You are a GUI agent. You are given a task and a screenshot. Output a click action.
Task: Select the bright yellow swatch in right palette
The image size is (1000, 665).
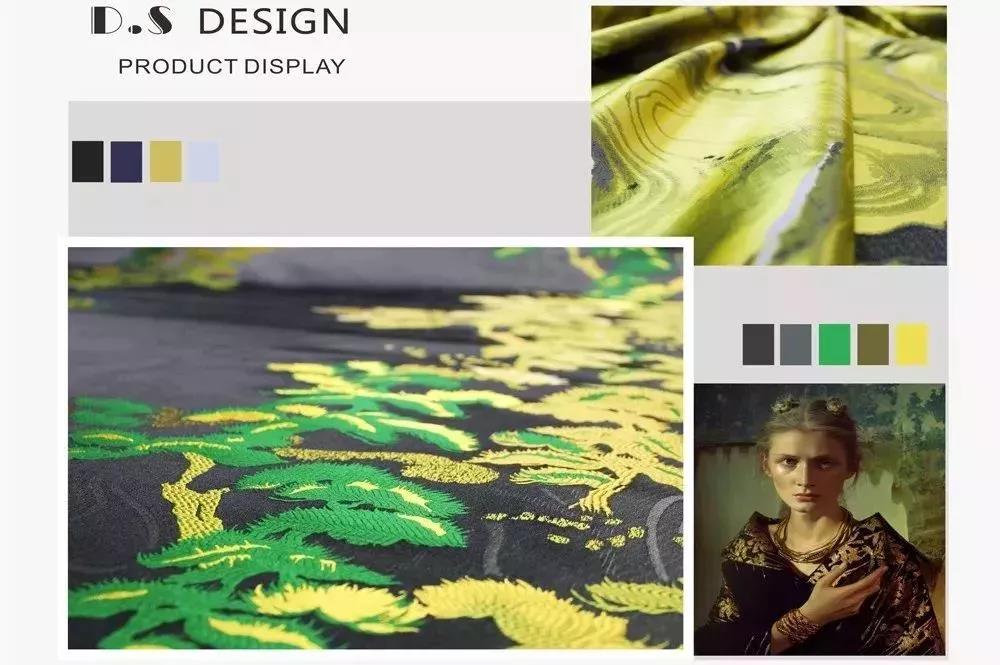point(912,344)
